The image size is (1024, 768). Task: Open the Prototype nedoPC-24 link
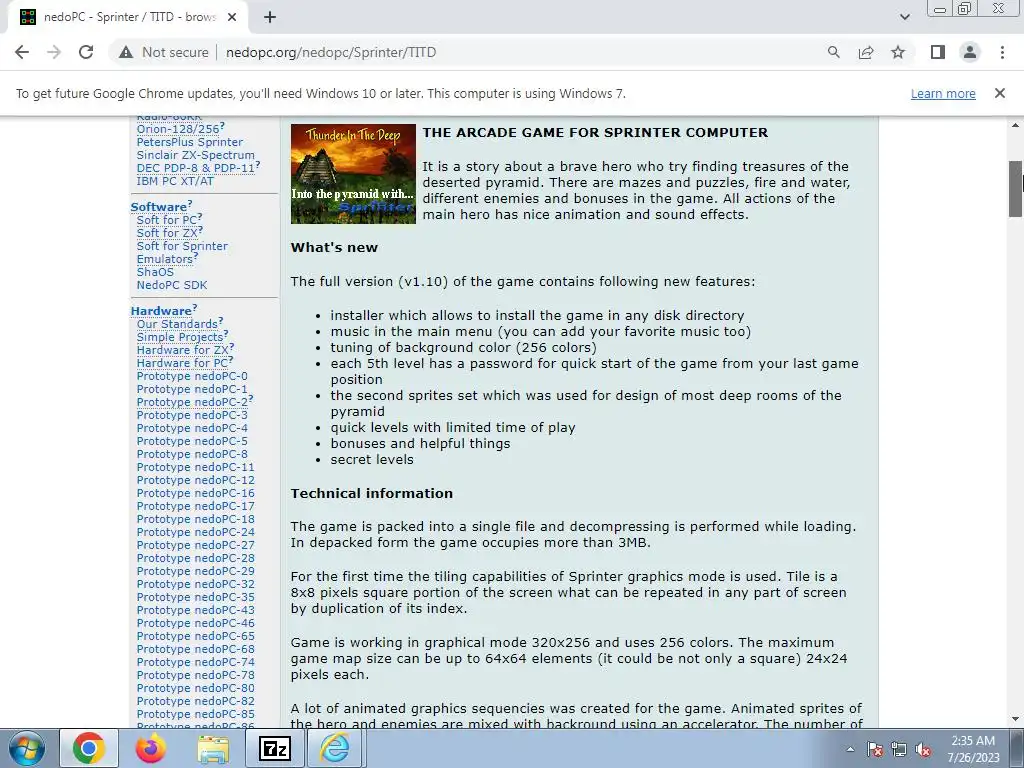coord(195,532)
